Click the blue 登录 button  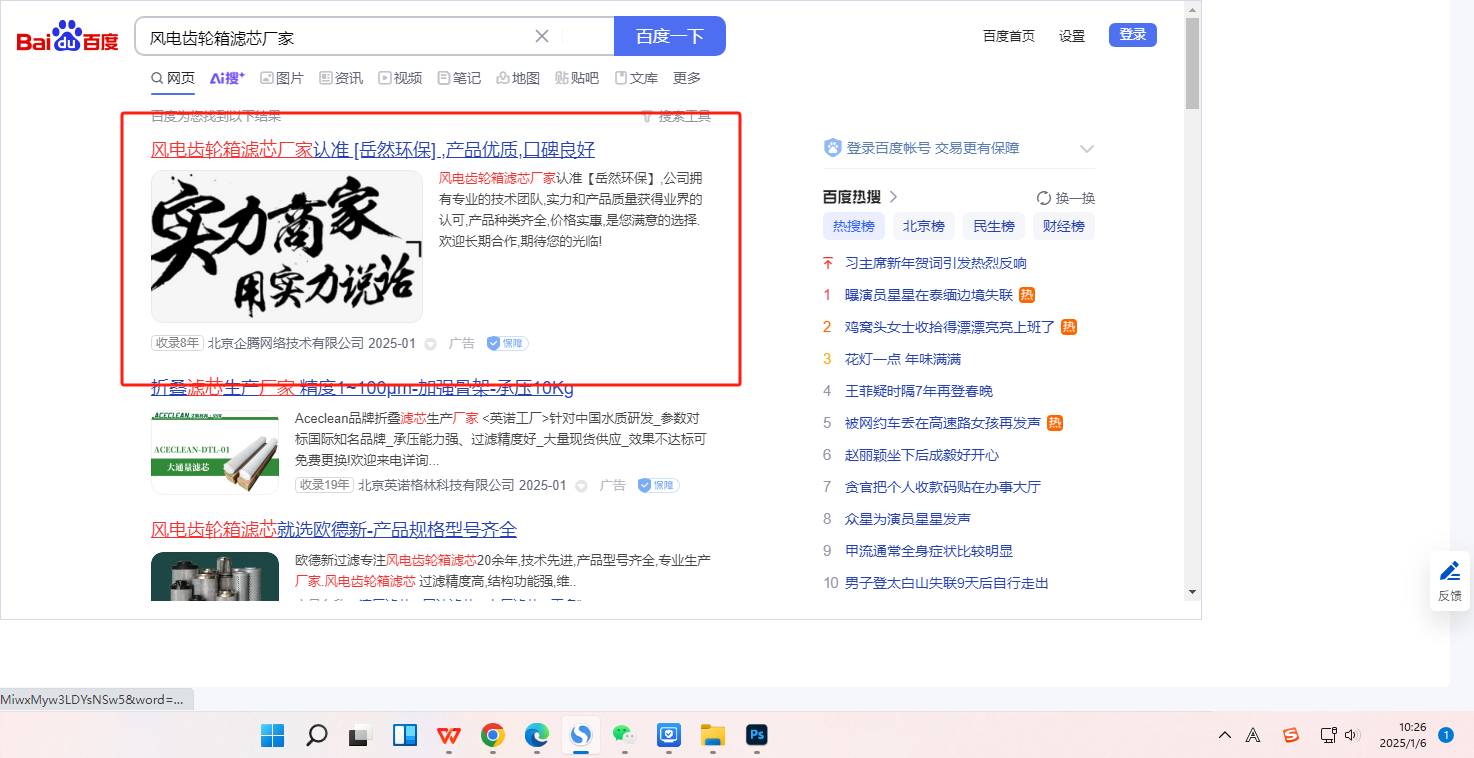[x=1132, y=35]
